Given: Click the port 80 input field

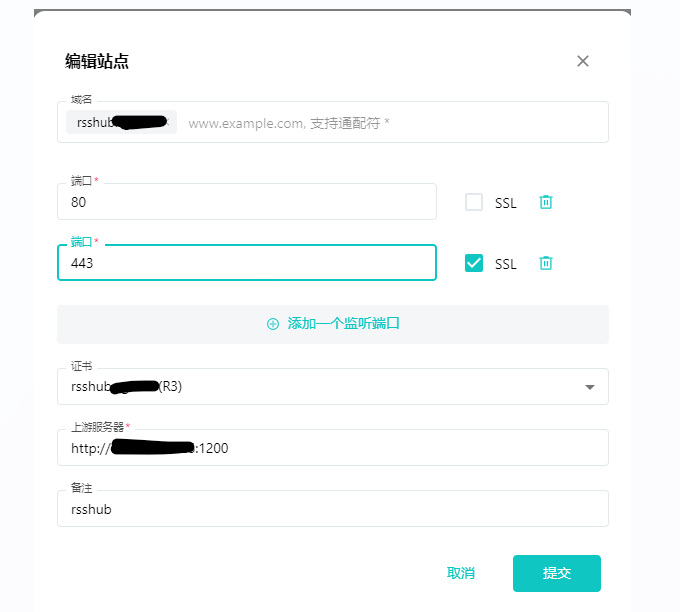Looking at the screenshot, I should click(x=247, y=202).
